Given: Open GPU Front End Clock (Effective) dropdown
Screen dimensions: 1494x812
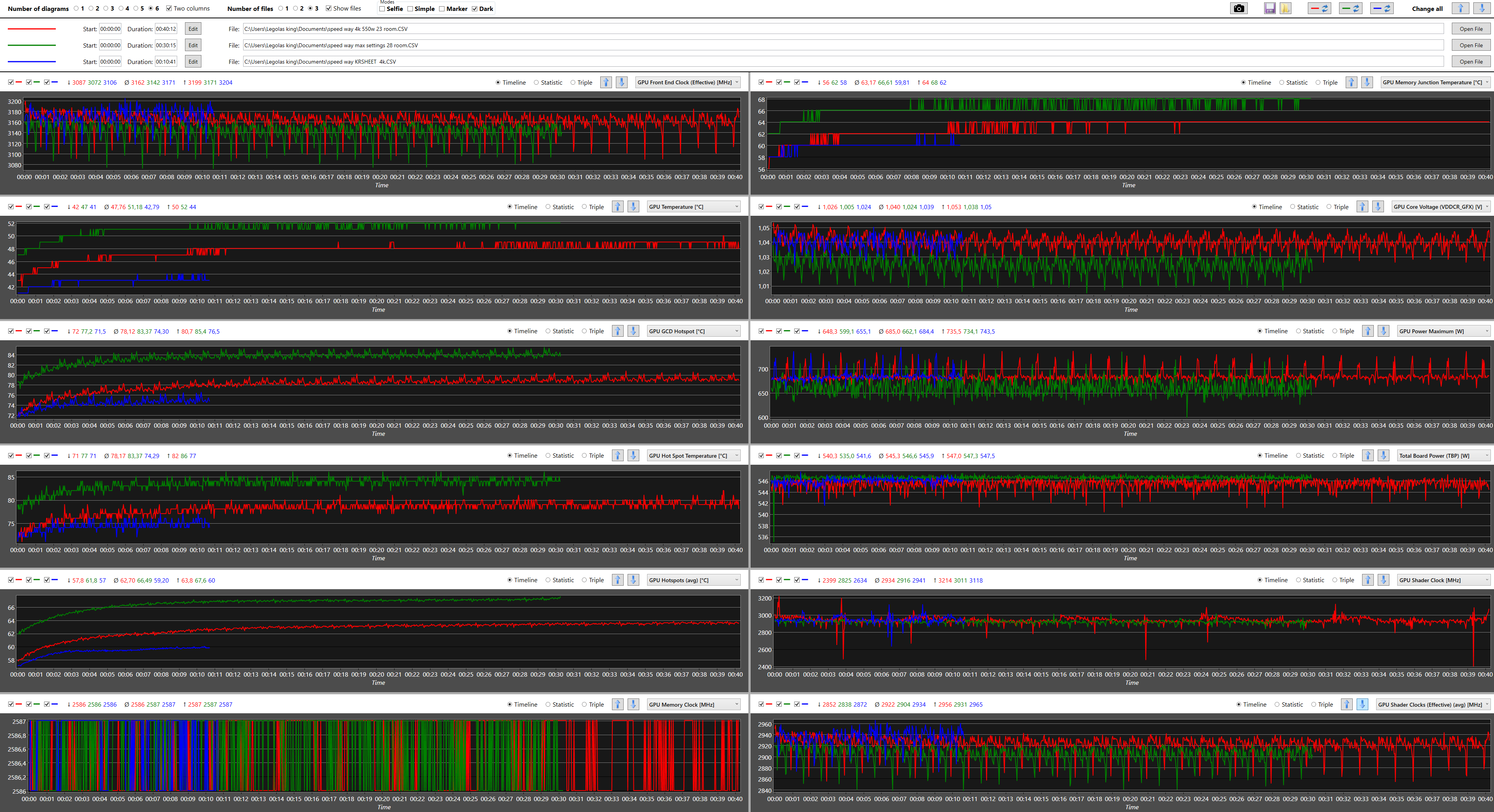Looking at the screenshot, I should click(688, 82).
